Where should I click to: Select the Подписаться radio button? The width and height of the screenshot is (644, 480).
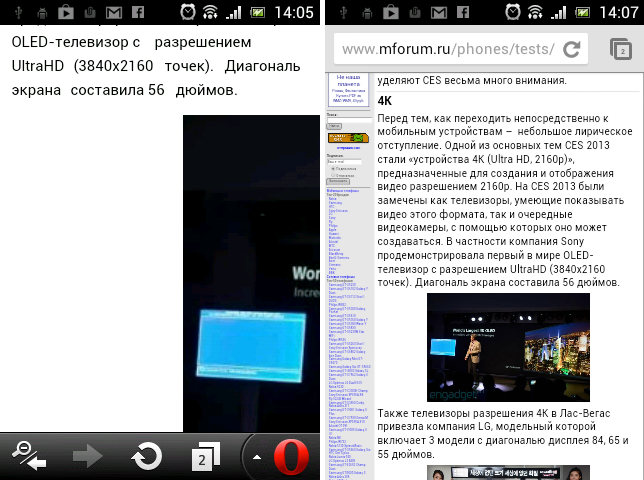(x=333, y=169)
